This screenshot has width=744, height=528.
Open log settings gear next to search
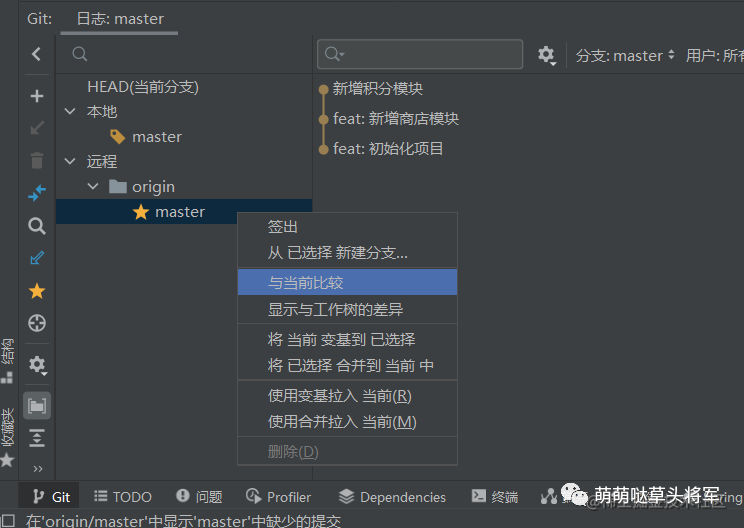(x=547, y=55)
